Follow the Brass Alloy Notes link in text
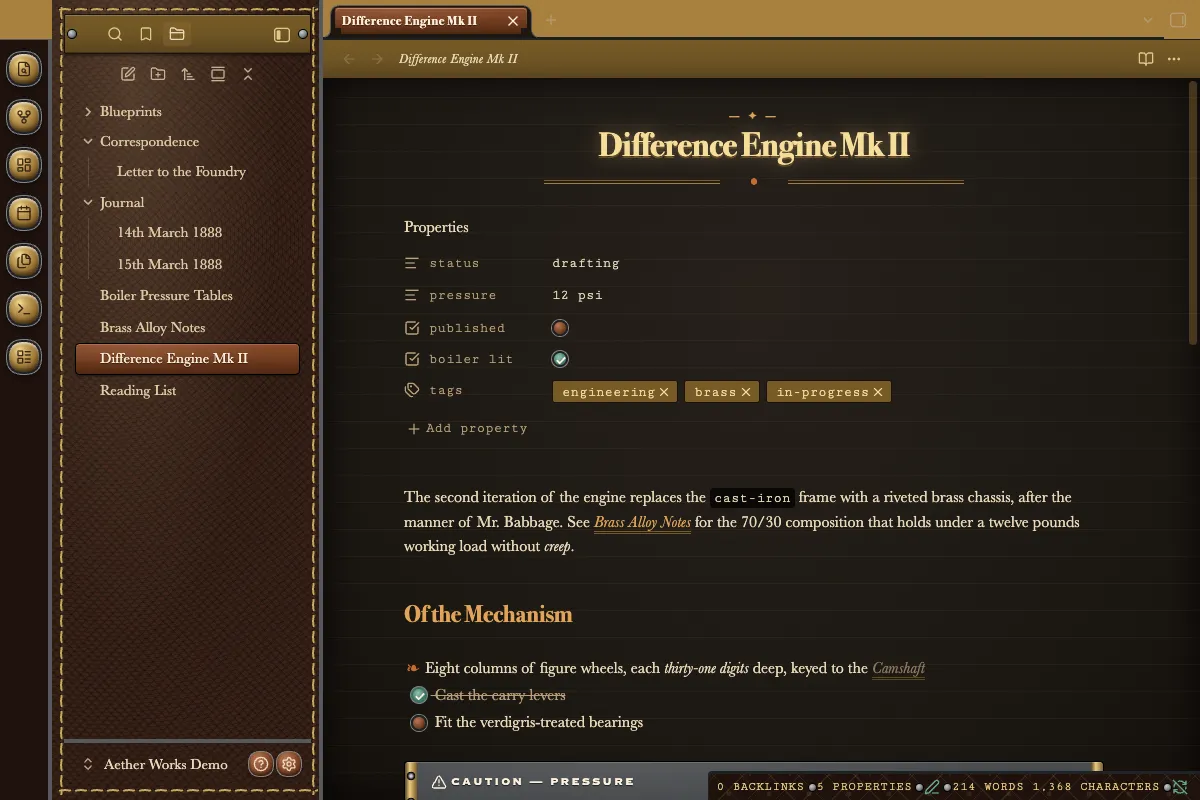Viewport: 1200px width, 800px height. [642, 522]
